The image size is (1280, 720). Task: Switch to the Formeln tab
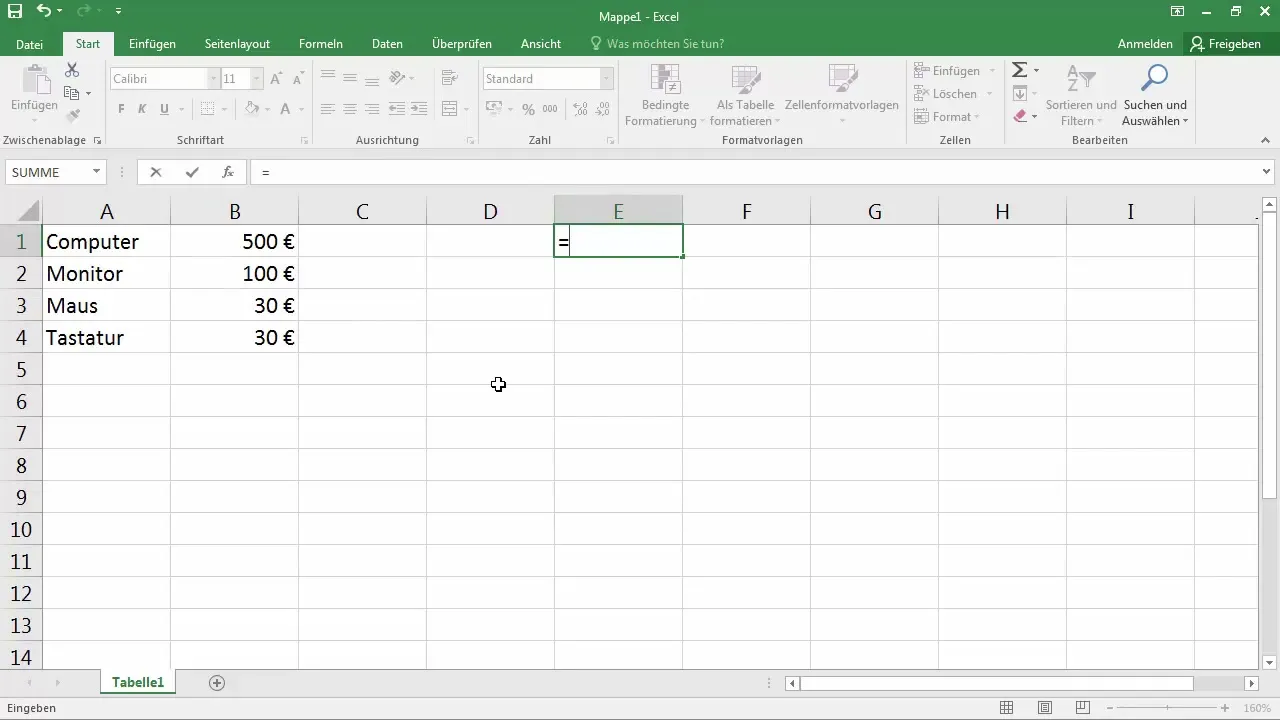pos(321,44)
